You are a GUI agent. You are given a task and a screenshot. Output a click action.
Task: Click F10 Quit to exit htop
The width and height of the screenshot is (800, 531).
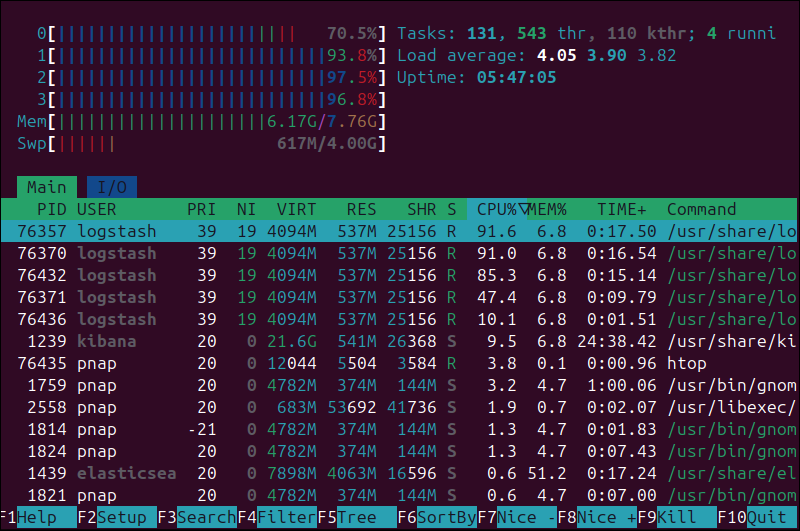tap(766, 519)
